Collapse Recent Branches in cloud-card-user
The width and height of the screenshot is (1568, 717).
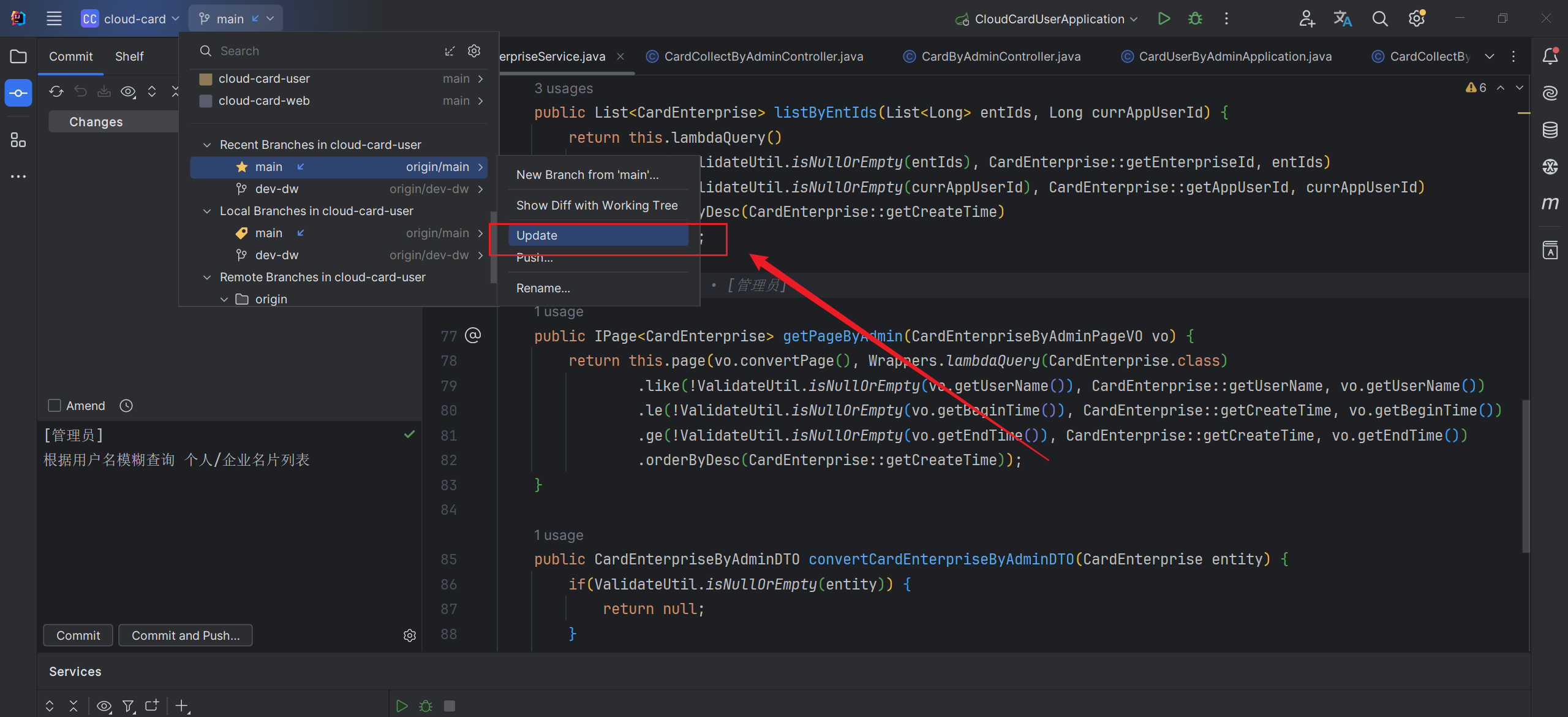[207, 145]
